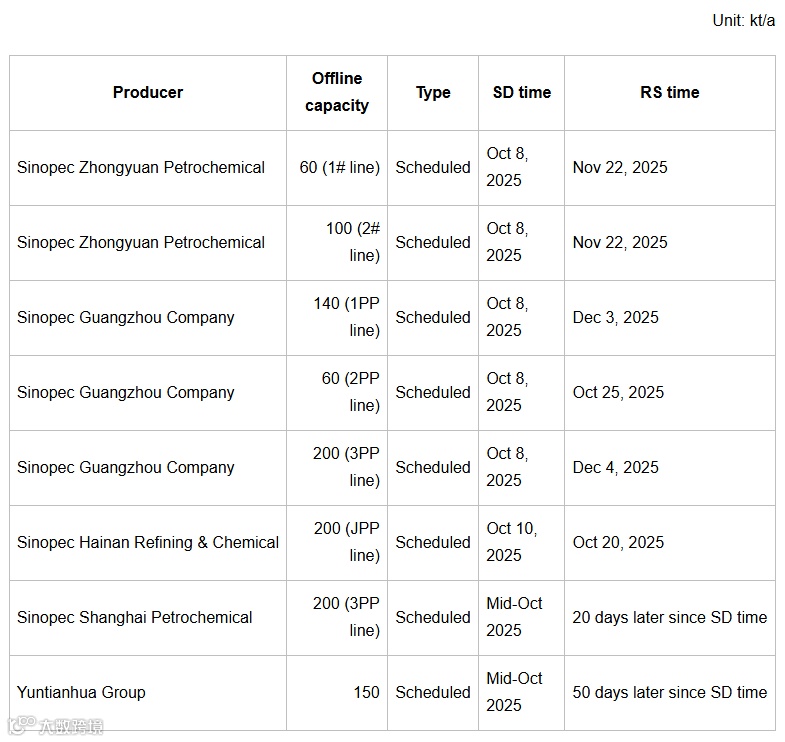Click the 'Unit: kt/a' label
The width and height of the screenshot is (785, 742).
pyautogui.click(x=743, y=20)
